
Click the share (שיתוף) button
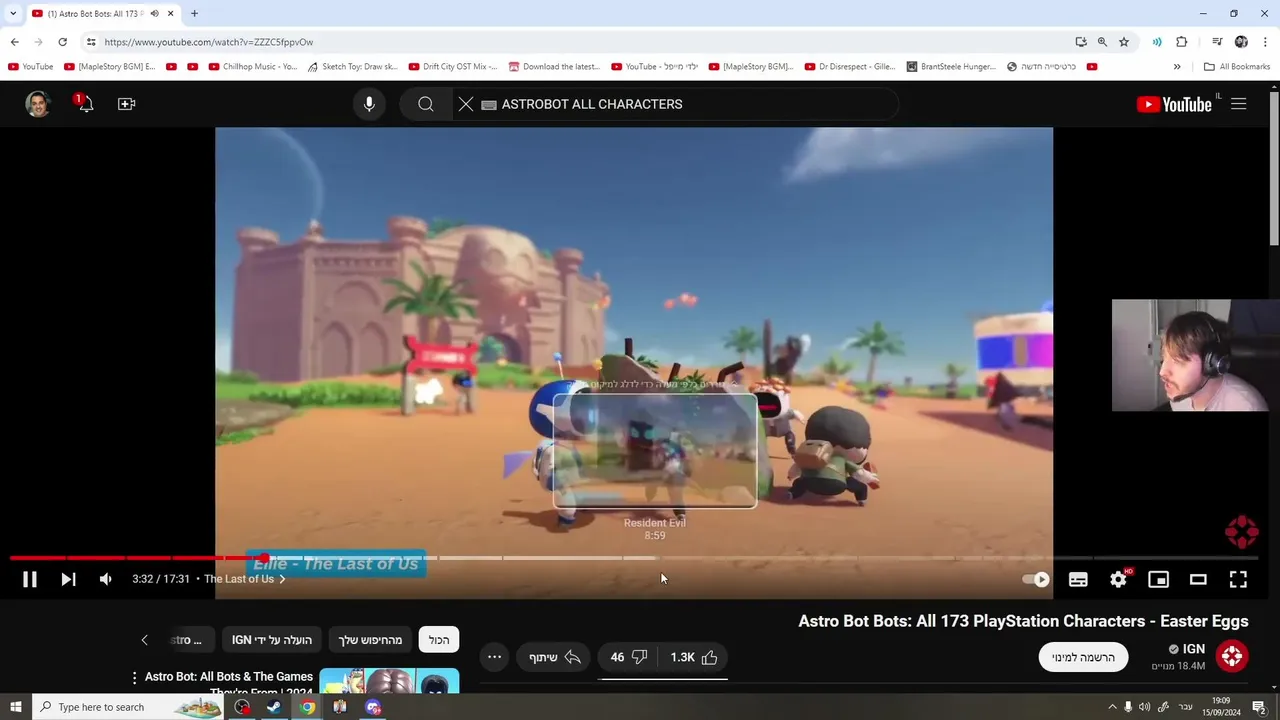[x=554, y=657]
